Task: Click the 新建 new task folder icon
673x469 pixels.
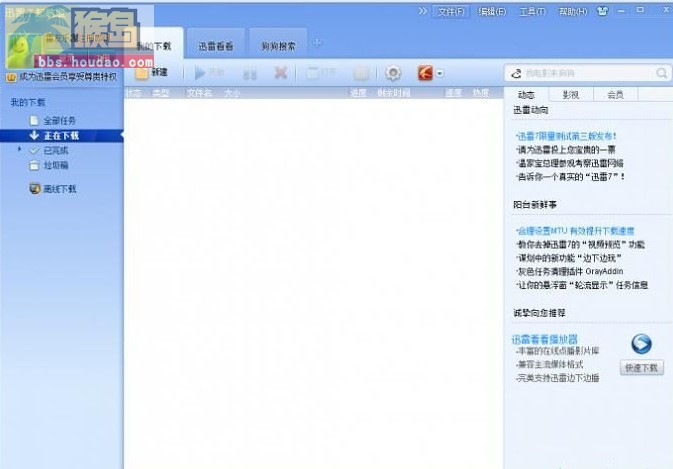Action: pos(142,73)
